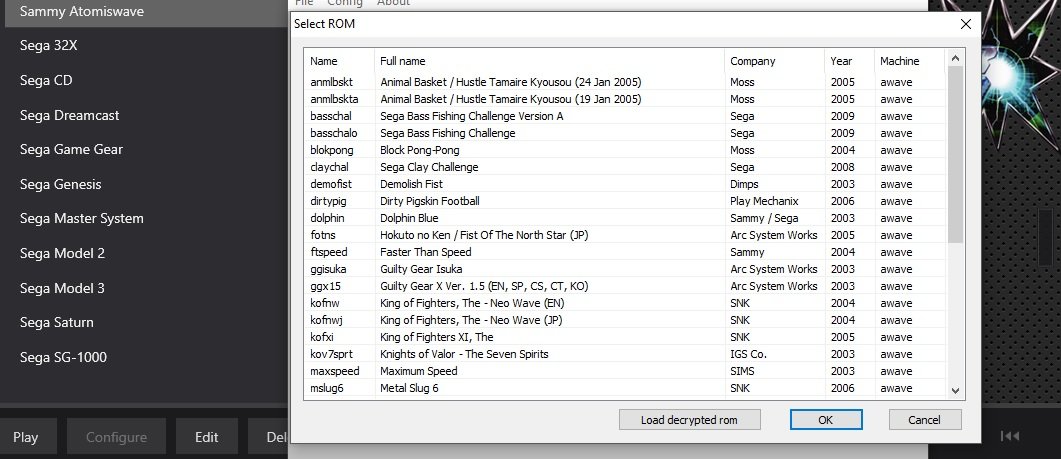Screen dimensions: 1061x459
Task: Sort by the Year column header
Action: 849,61
